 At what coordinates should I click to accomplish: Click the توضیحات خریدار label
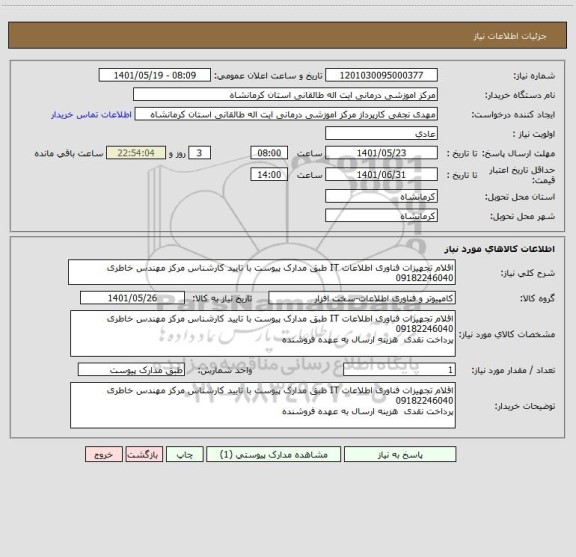click(x=525, y=406)
